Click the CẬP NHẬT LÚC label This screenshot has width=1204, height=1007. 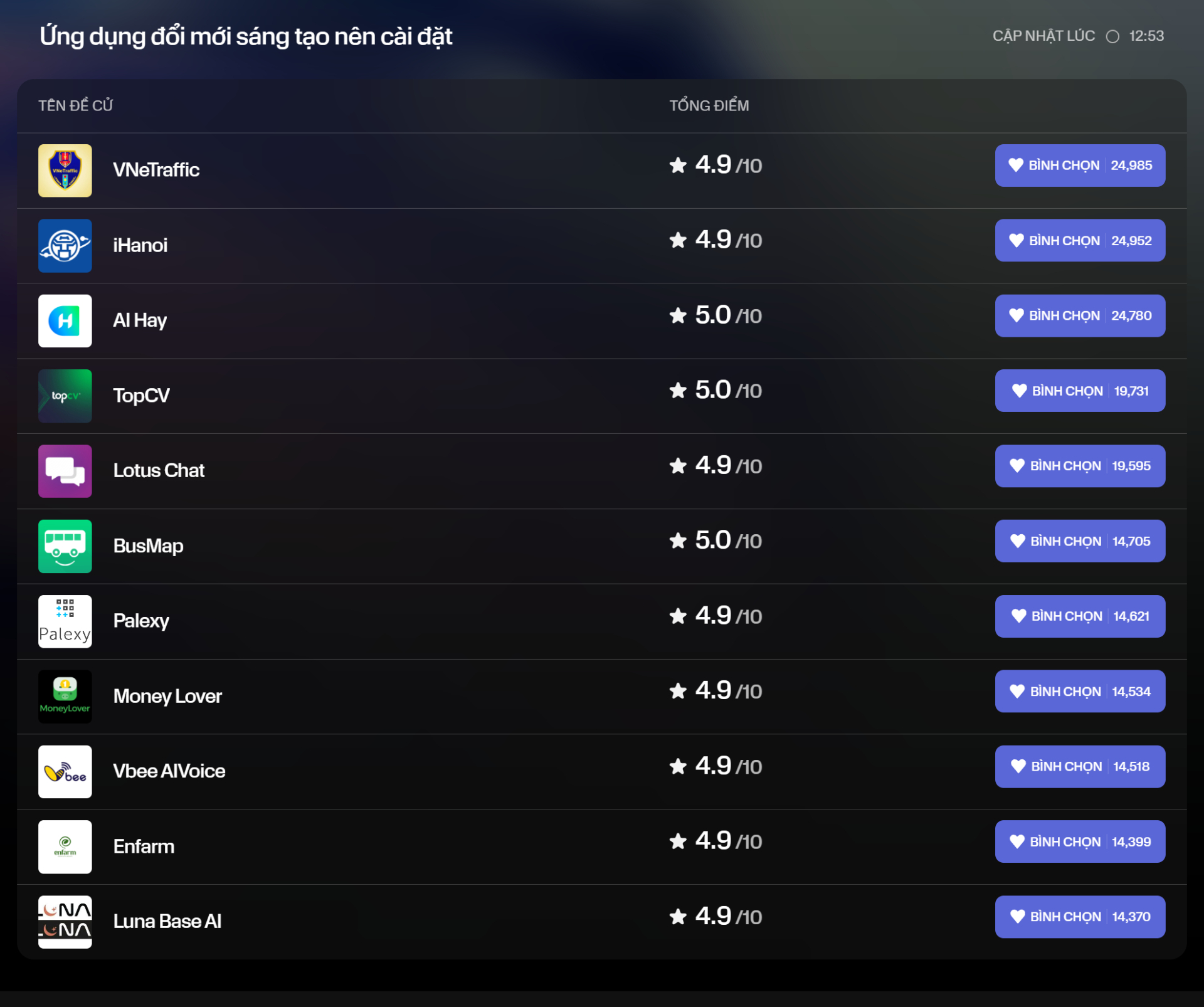(1043, 36)
